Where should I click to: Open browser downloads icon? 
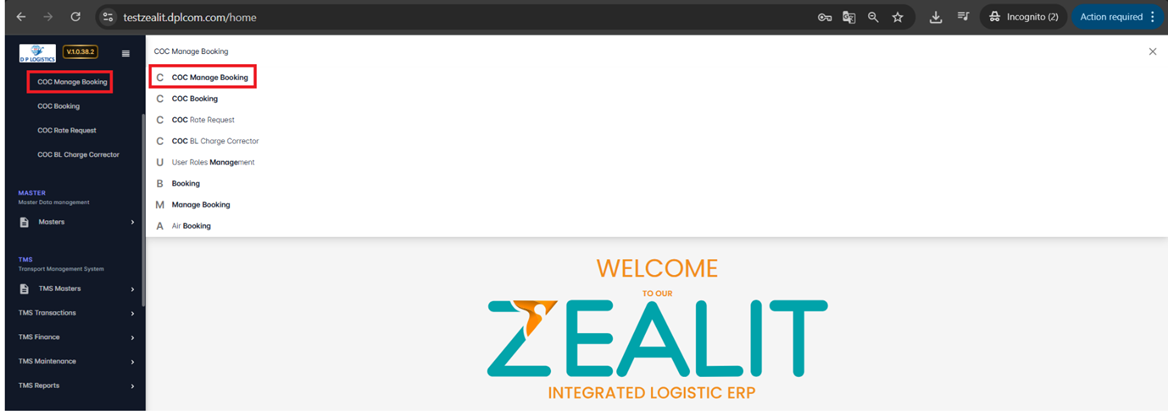936,16
